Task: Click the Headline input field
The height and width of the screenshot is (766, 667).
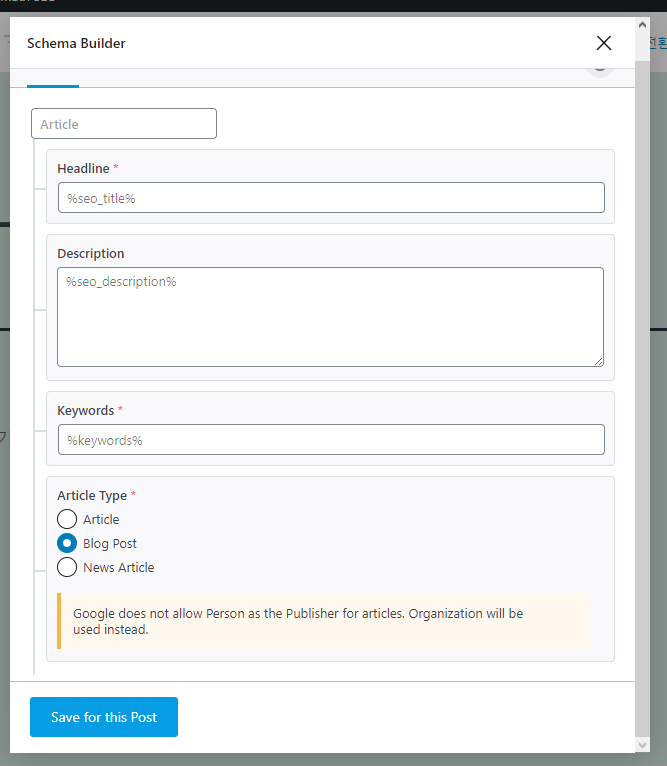Action: 331,198
